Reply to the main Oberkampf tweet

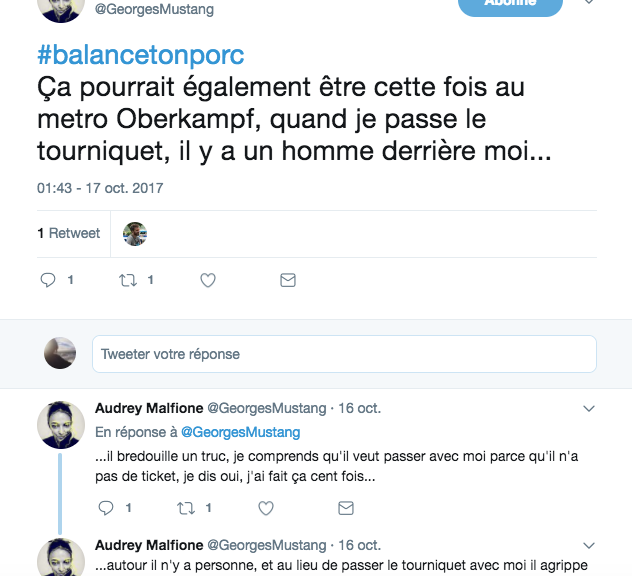click(48, 281)
